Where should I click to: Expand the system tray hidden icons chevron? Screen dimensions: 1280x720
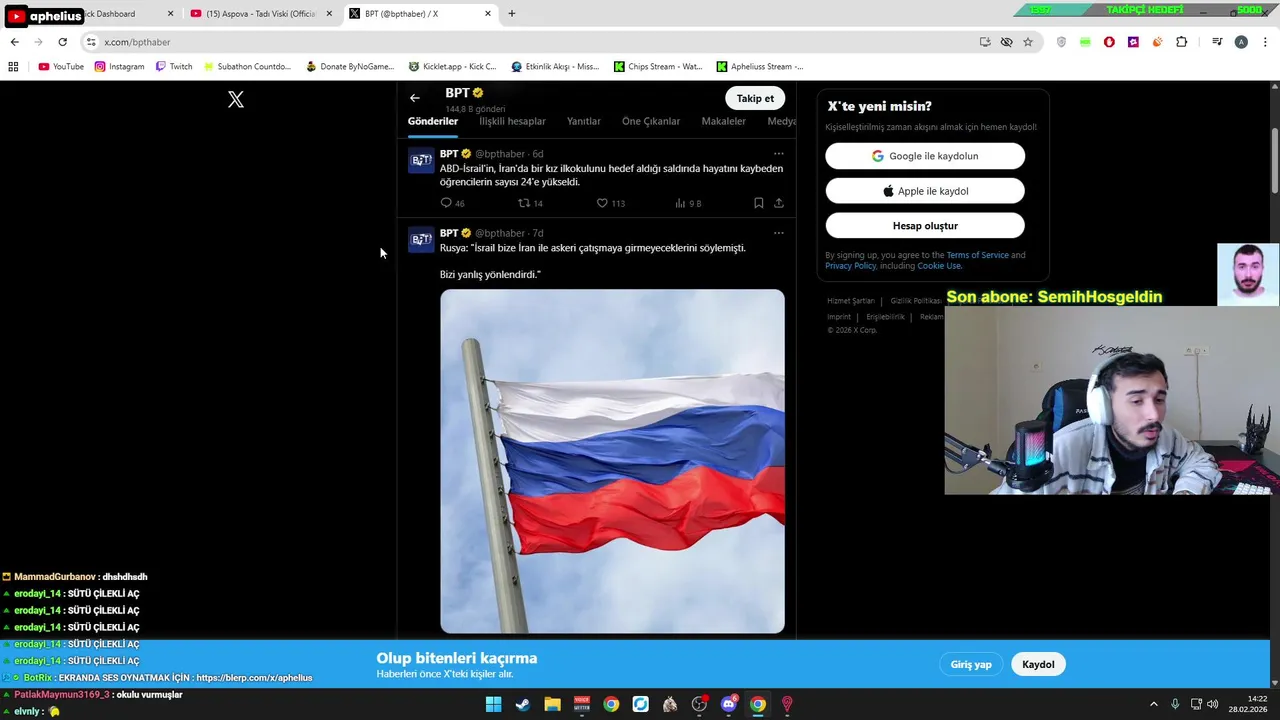click(1153, 704)
